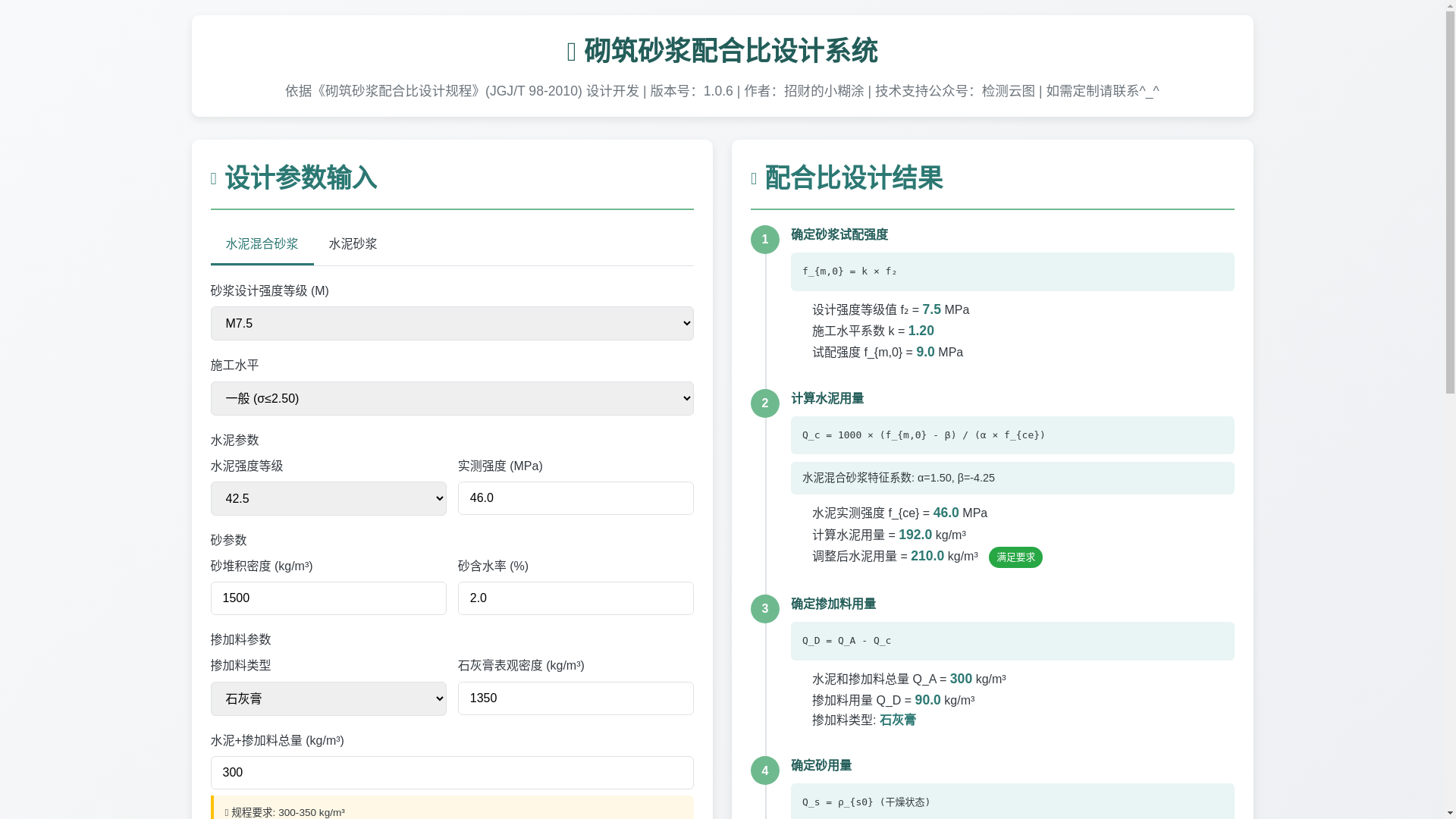Screen dimensions: 1456x819
Task: Click the Q_D = Q_A - Q_c formula
Action: click(1012, 641)
